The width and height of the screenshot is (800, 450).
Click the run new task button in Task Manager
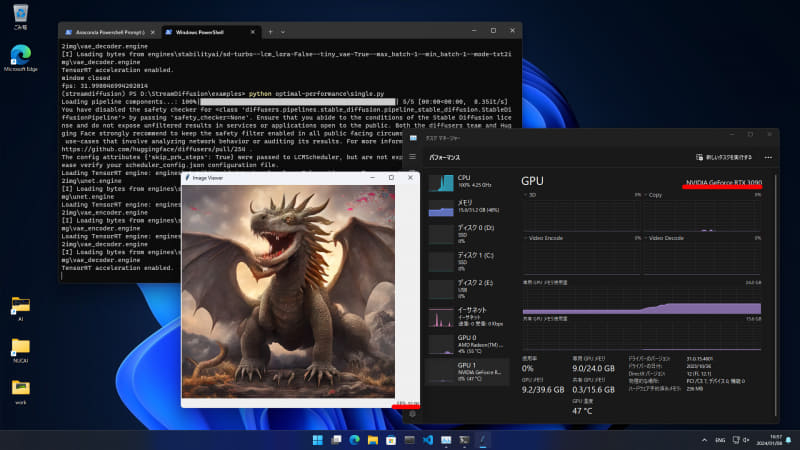[723, 157]
